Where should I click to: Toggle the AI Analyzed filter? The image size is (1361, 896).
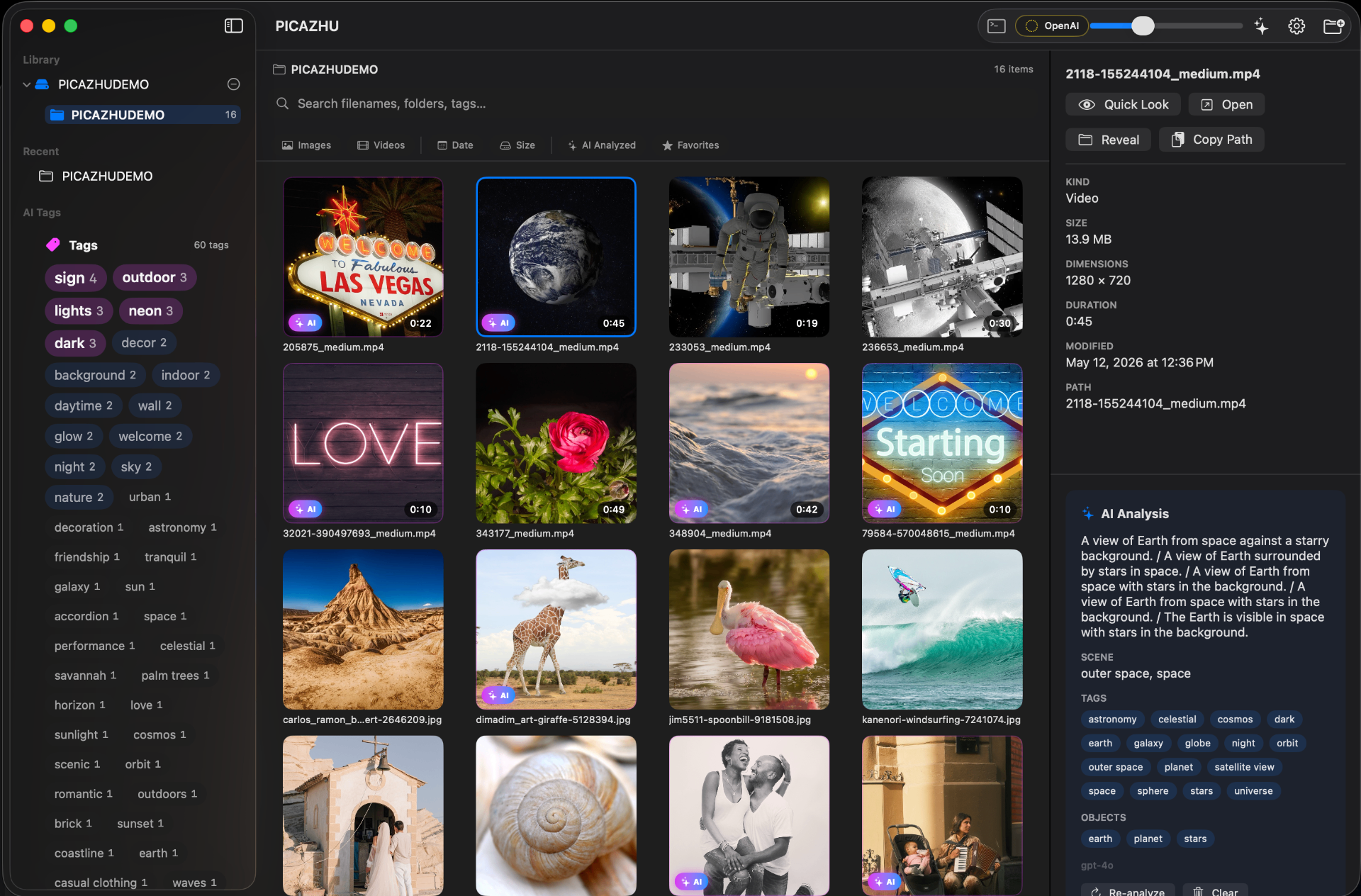[602, 145]
